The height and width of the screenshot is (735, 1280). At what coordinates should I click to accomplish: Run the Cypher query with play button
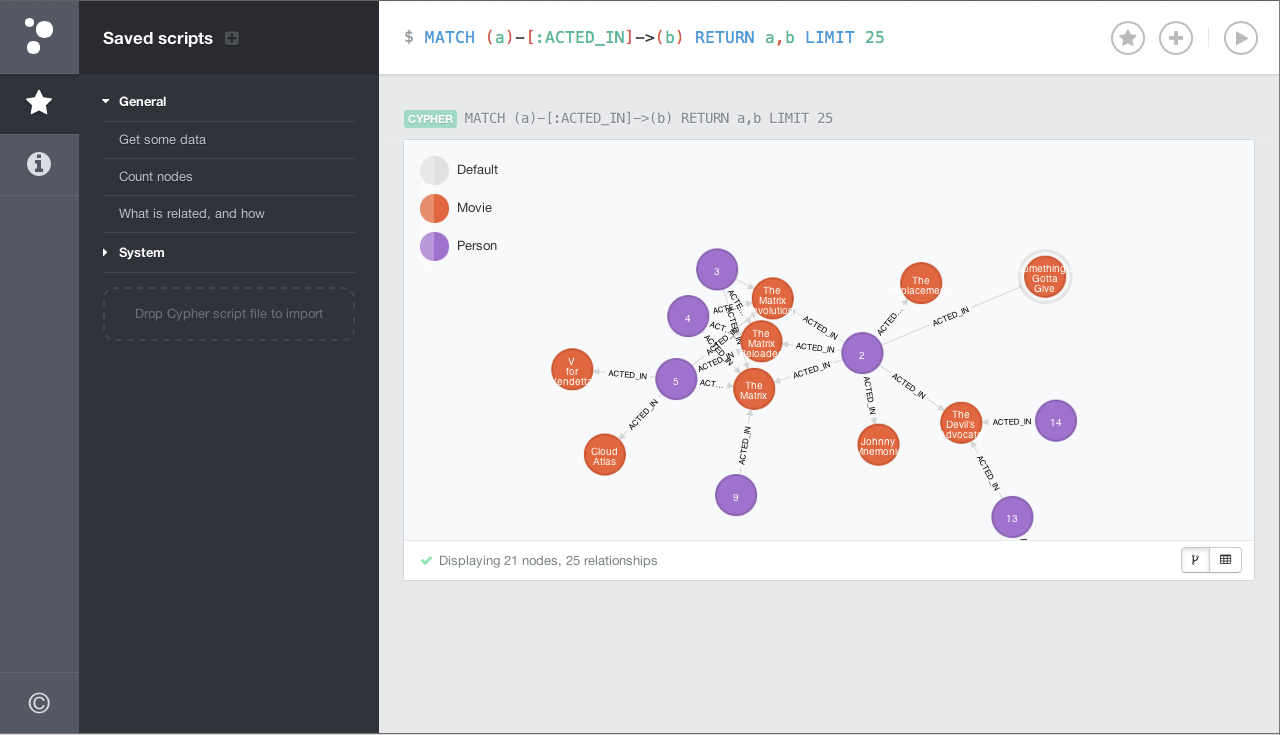[1240, 38]
